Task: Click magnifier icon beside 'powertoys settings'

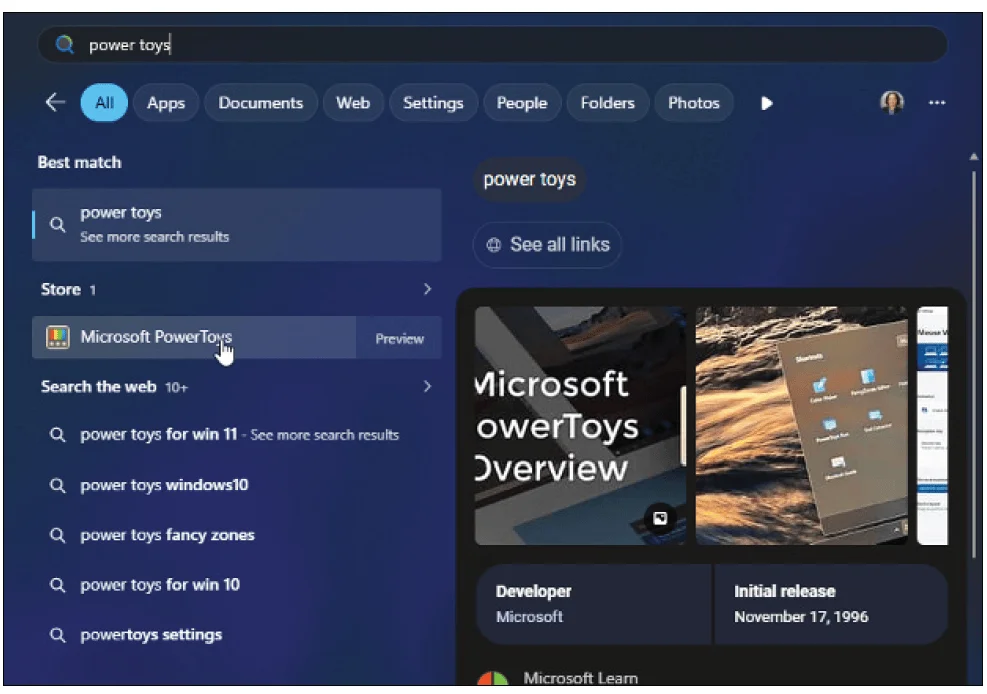Action: (x=57, y=635)
